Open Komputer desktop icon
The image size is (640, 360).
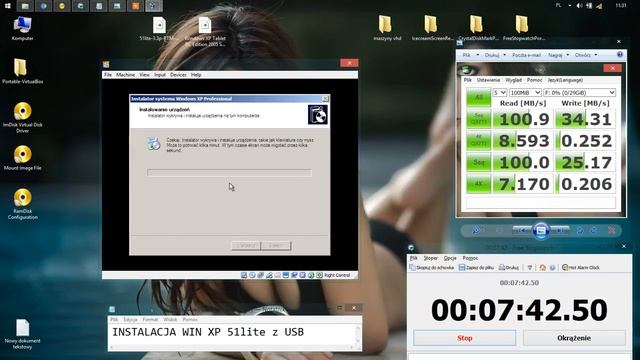pos(22,29)
